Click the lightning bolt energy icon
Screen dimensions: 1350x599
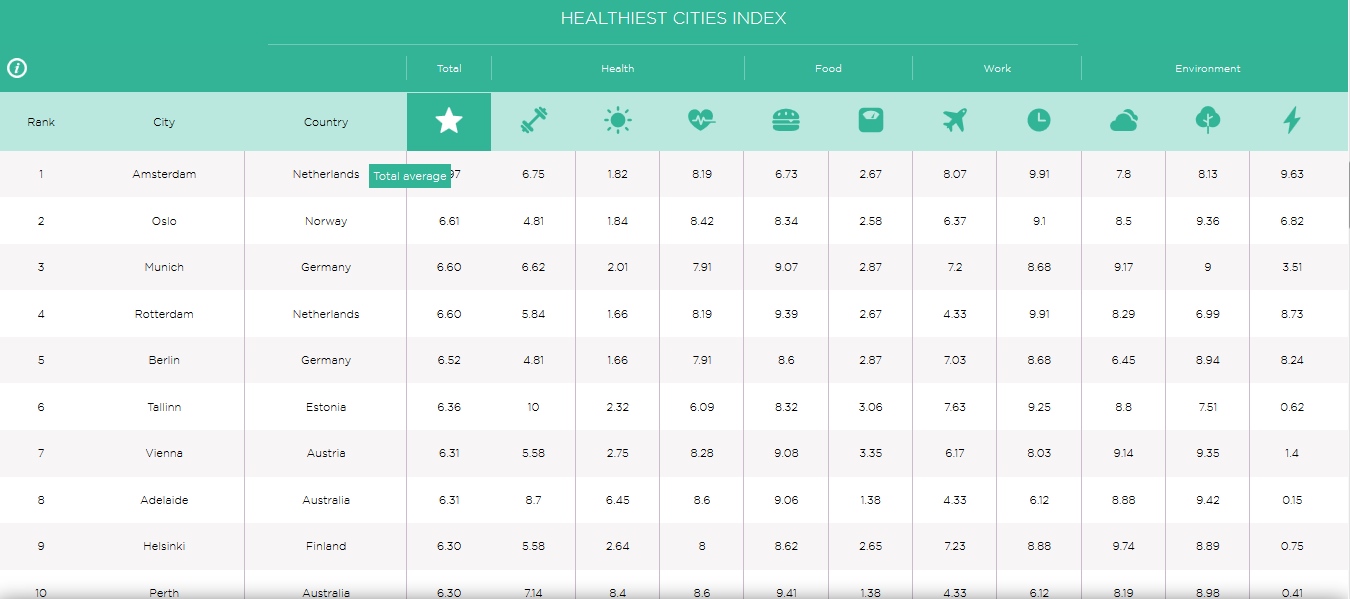pos(1292,121)
